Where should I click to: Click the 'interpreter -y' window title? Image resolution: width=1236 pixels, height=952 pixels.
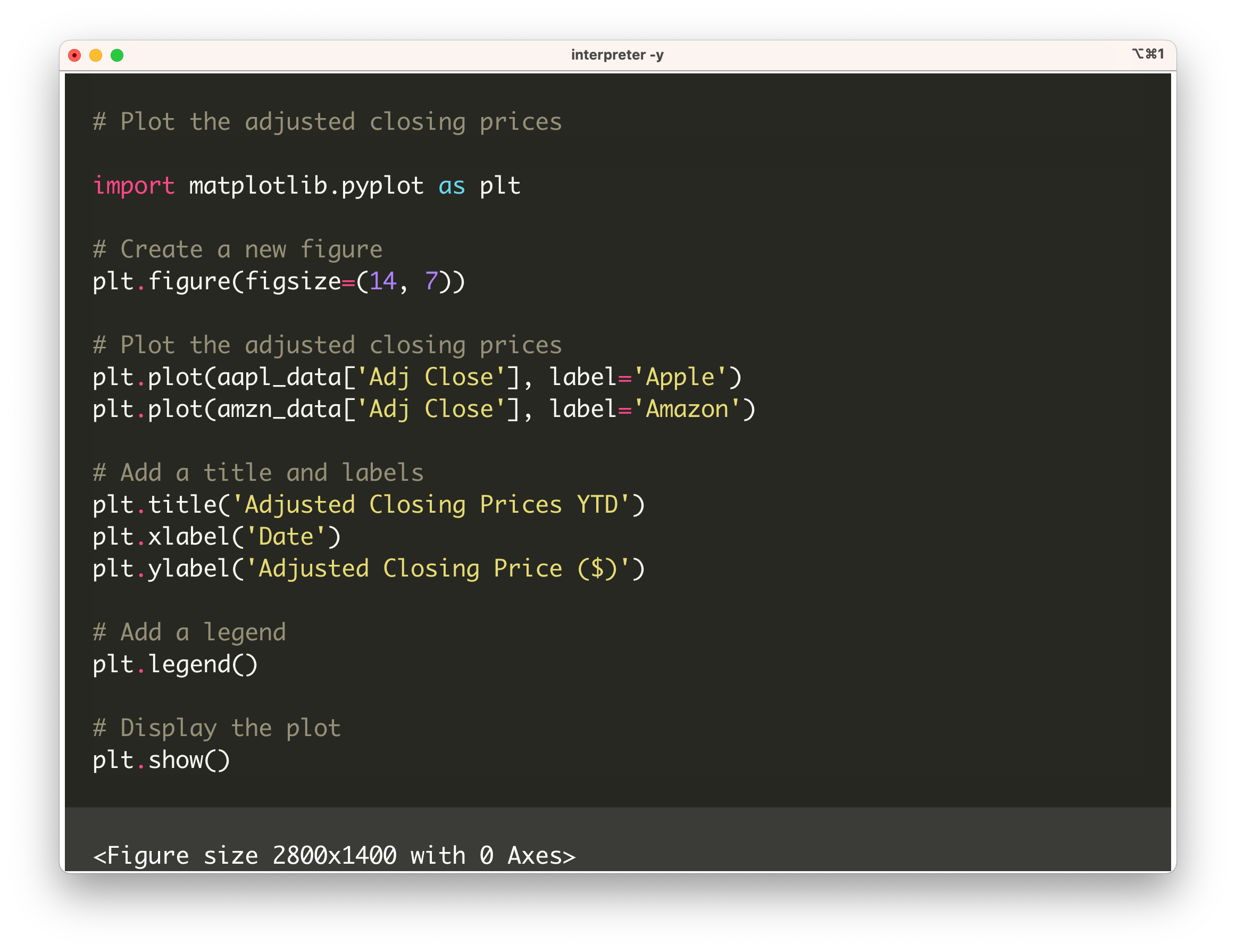(617, 55)
